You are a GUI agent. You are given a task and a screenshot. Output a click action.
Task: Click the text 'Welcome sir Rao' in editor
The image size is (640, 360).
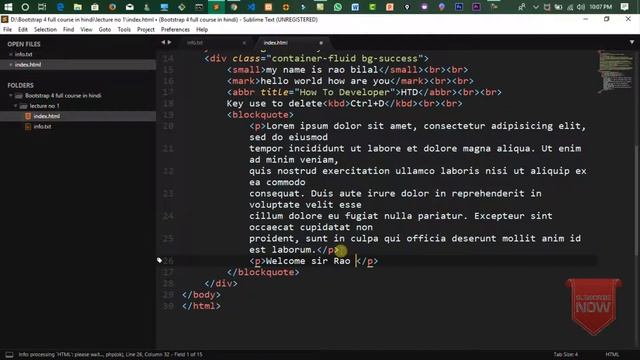[x=308, y=261]
